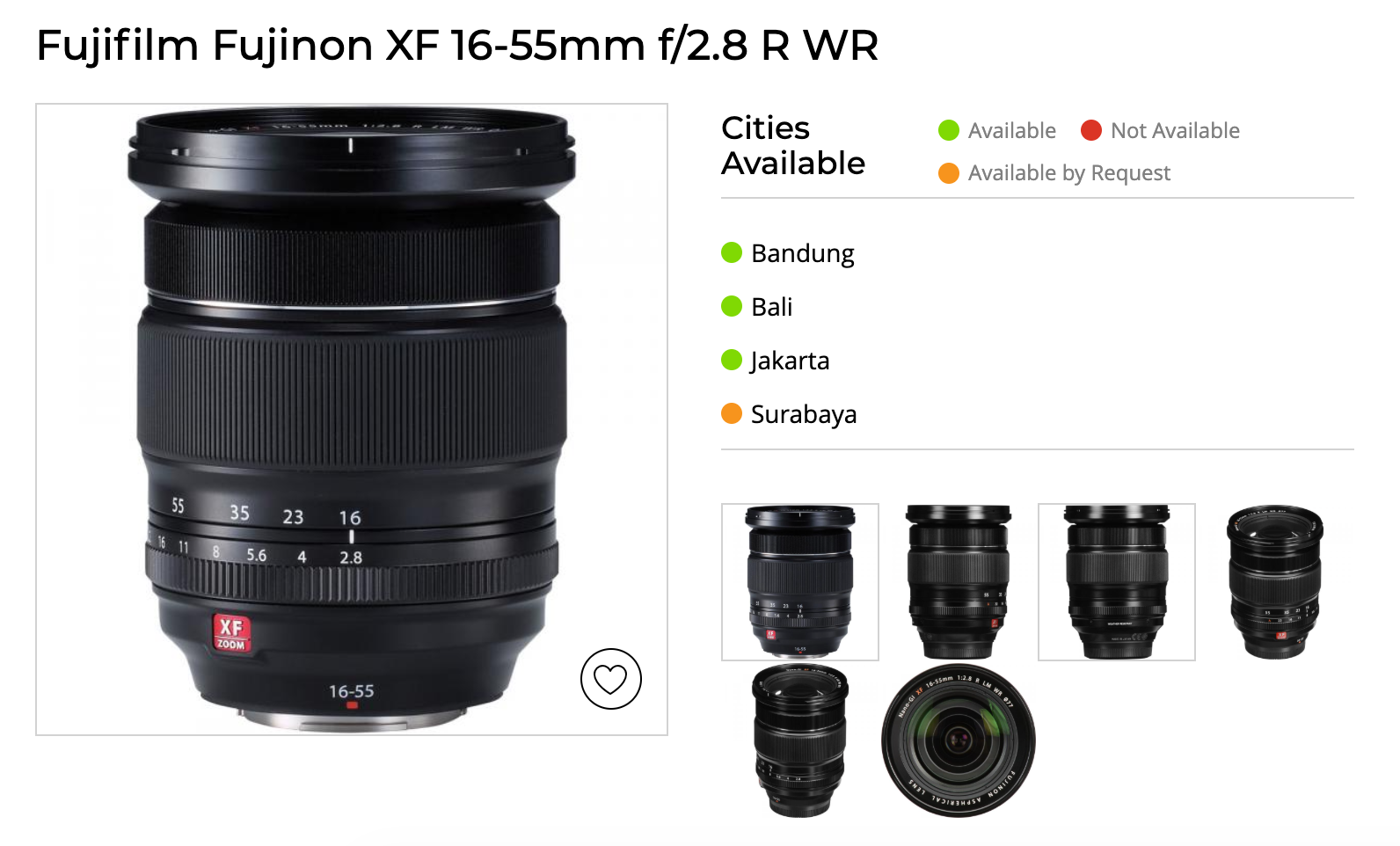Click the green dot beside Bali
The image size is (1400, 846).
(732, 306)
